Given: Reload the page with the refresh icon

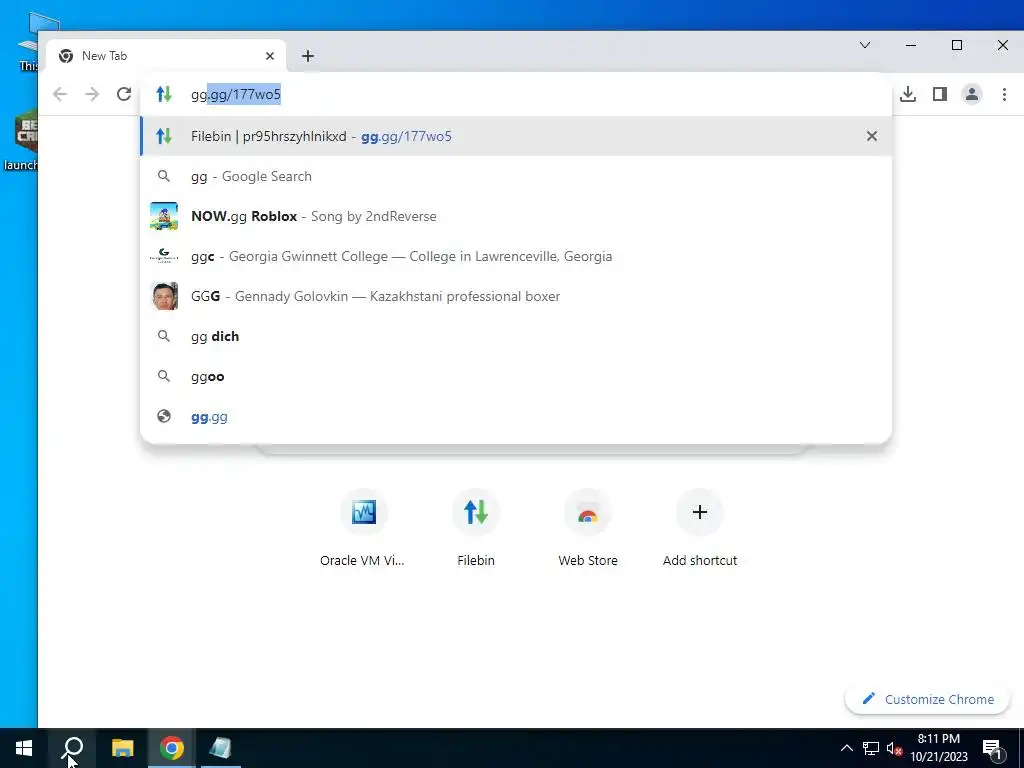Looking at the screenshot, I should click(x=123, y=94).
